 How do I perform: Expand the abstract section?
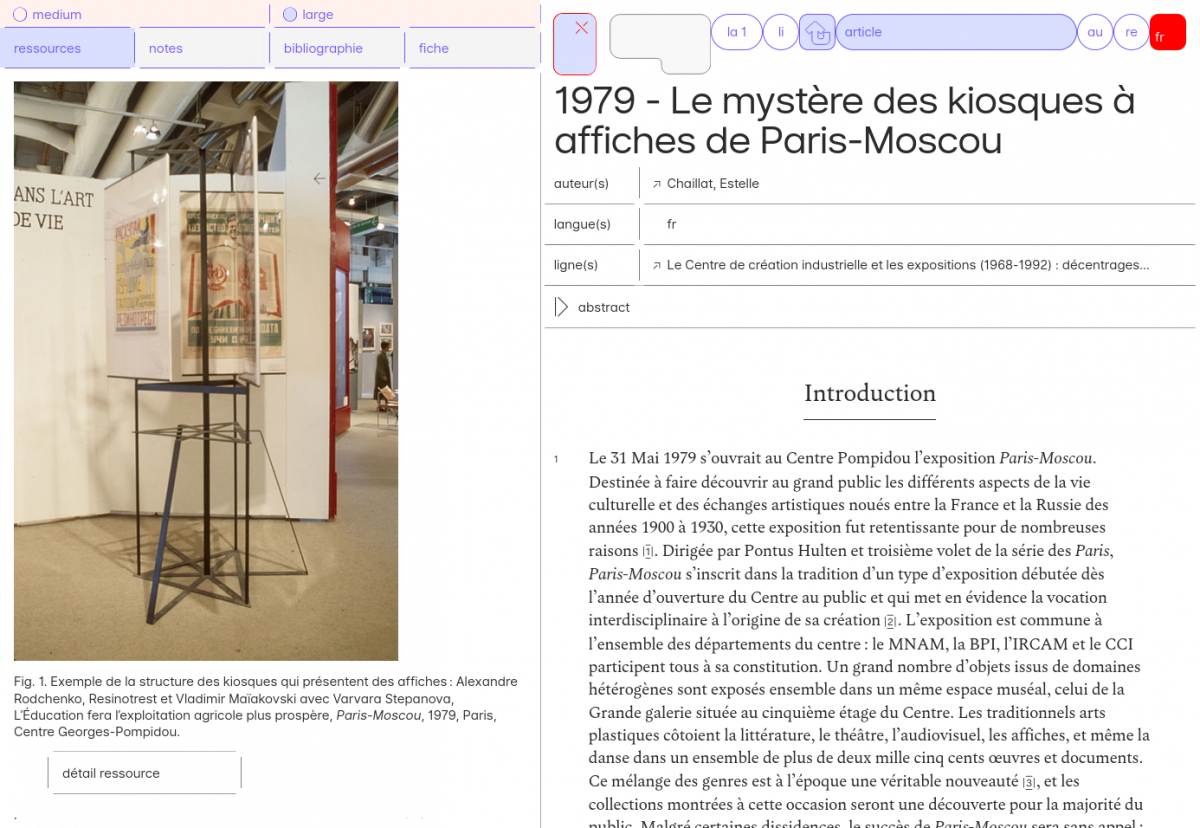pos(562,307)
